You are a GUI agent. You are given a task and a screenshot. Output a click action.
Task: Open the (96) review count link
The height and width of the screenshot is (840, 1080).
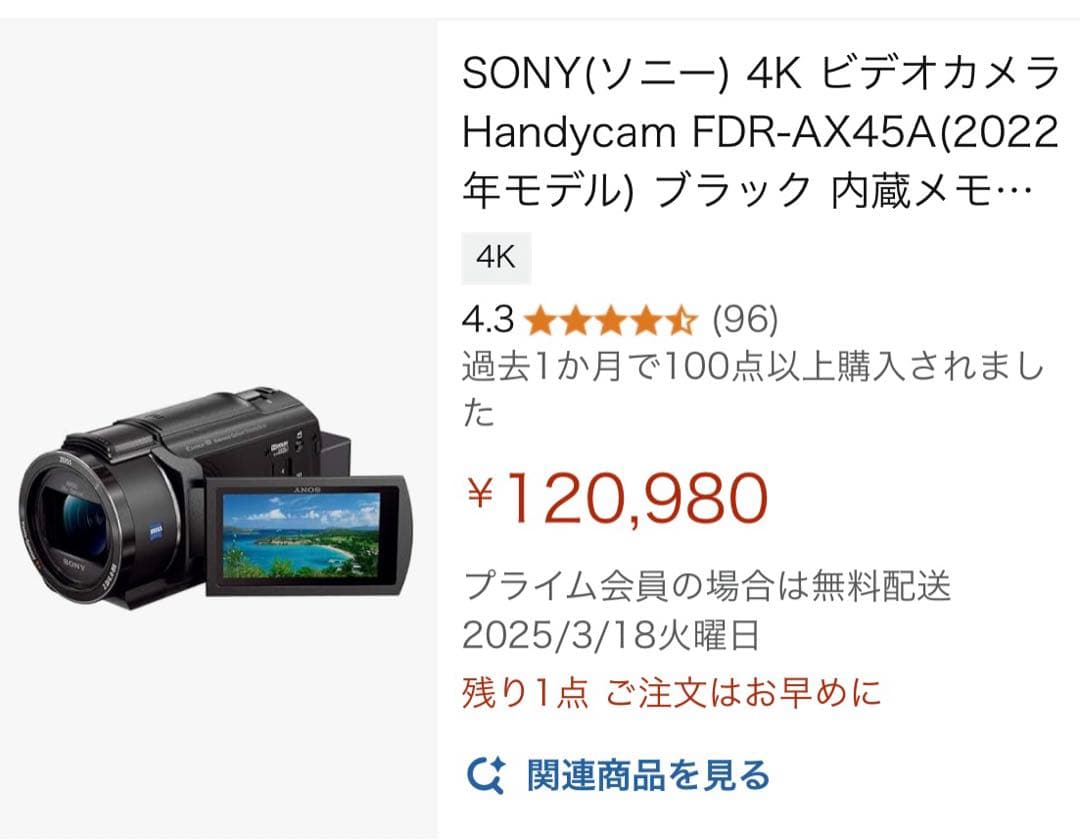pos(745,320)
